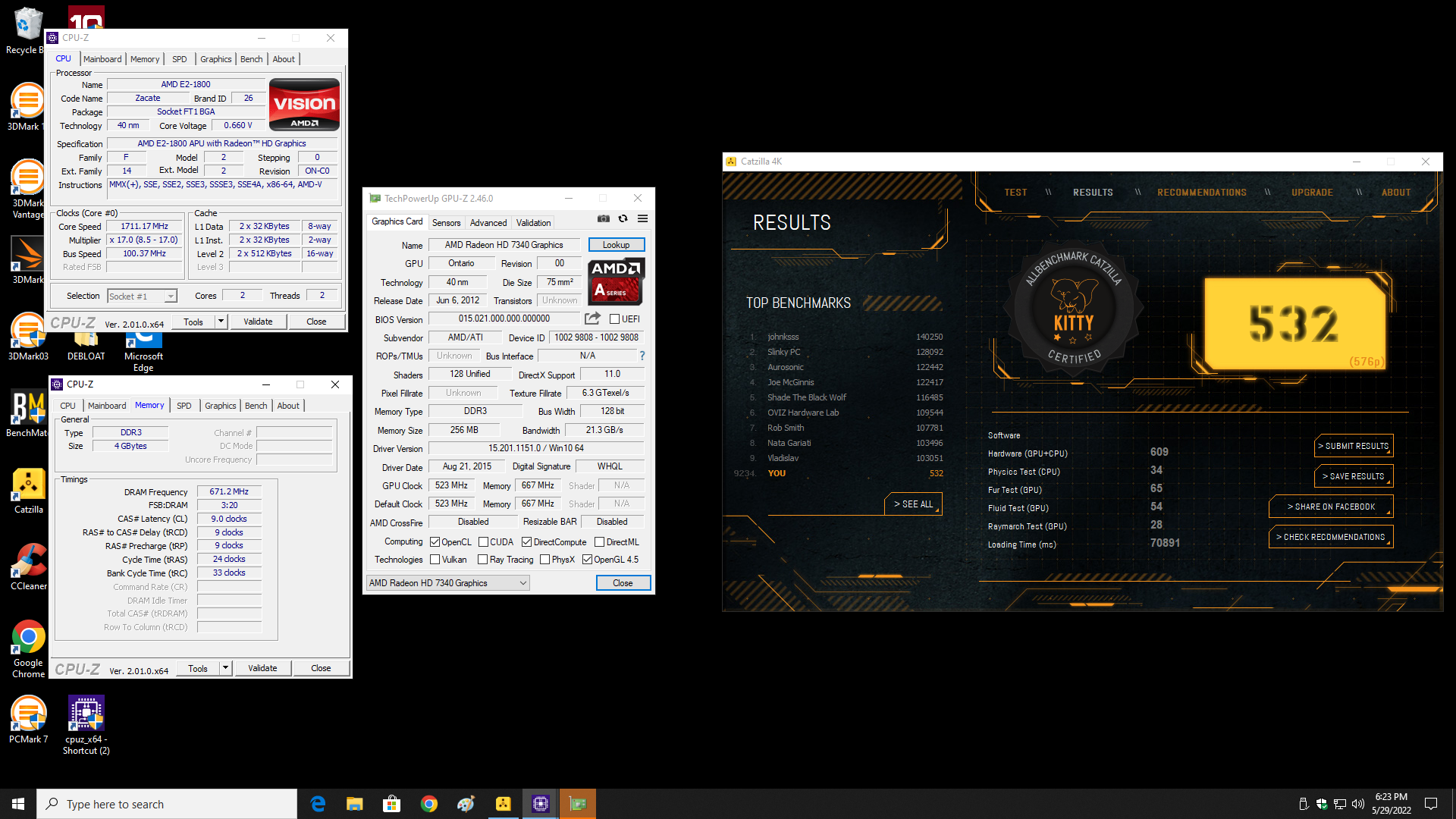Open volume control in system tray
The height and width of the screenshot is (819, 1456).
[x=1357, y=804]
